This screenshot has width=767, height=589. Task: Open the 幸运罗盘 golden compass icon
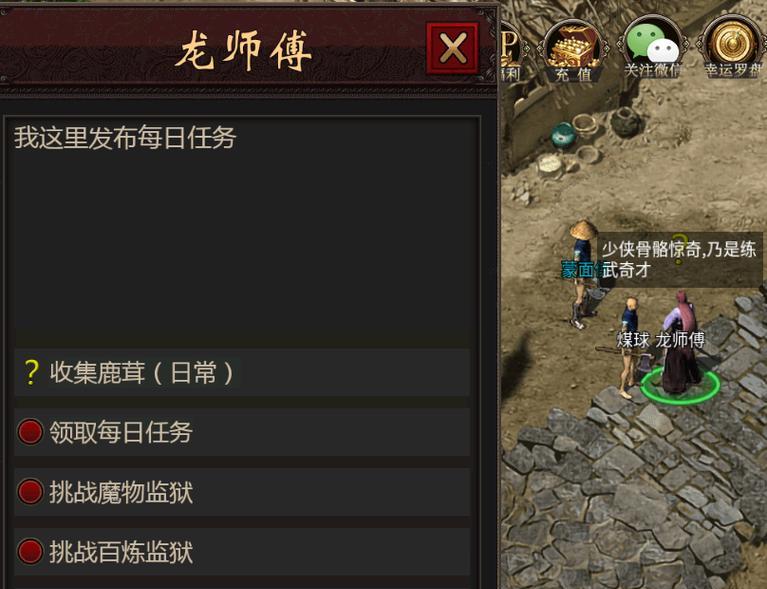click(732, 48)
